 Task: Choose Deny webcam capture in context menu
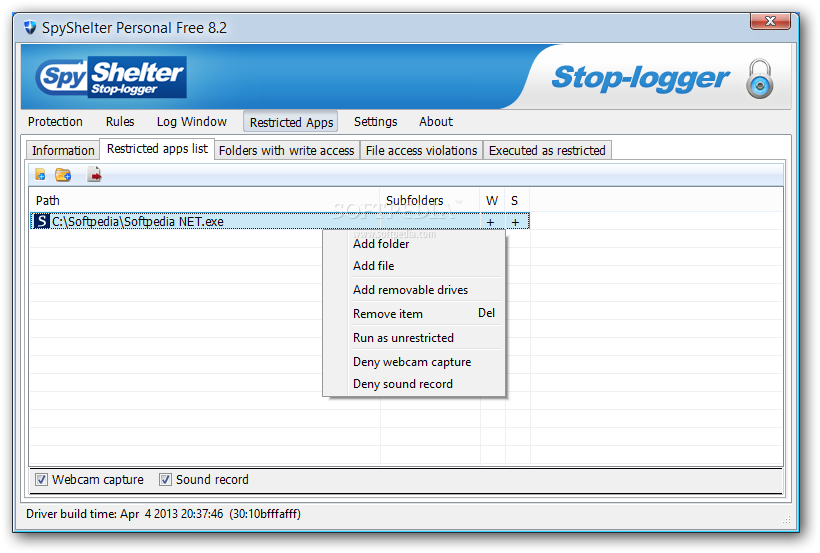click(x=414, y=362)
